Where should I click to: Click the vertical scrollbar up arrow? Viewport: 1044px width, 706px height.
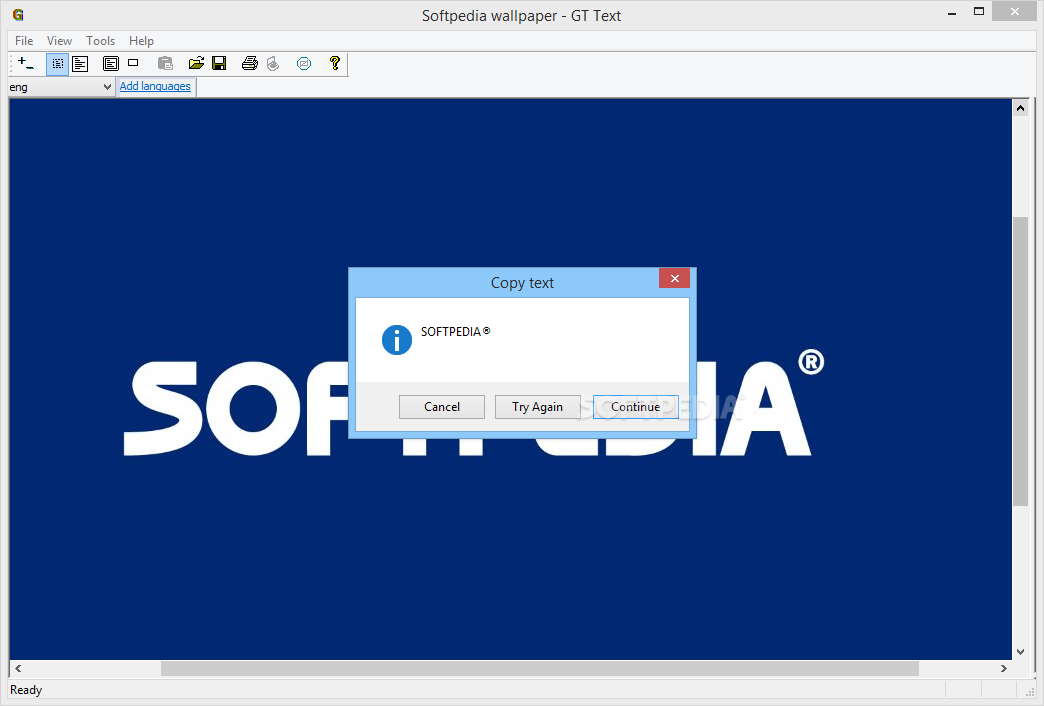[x=1021, y=108]
